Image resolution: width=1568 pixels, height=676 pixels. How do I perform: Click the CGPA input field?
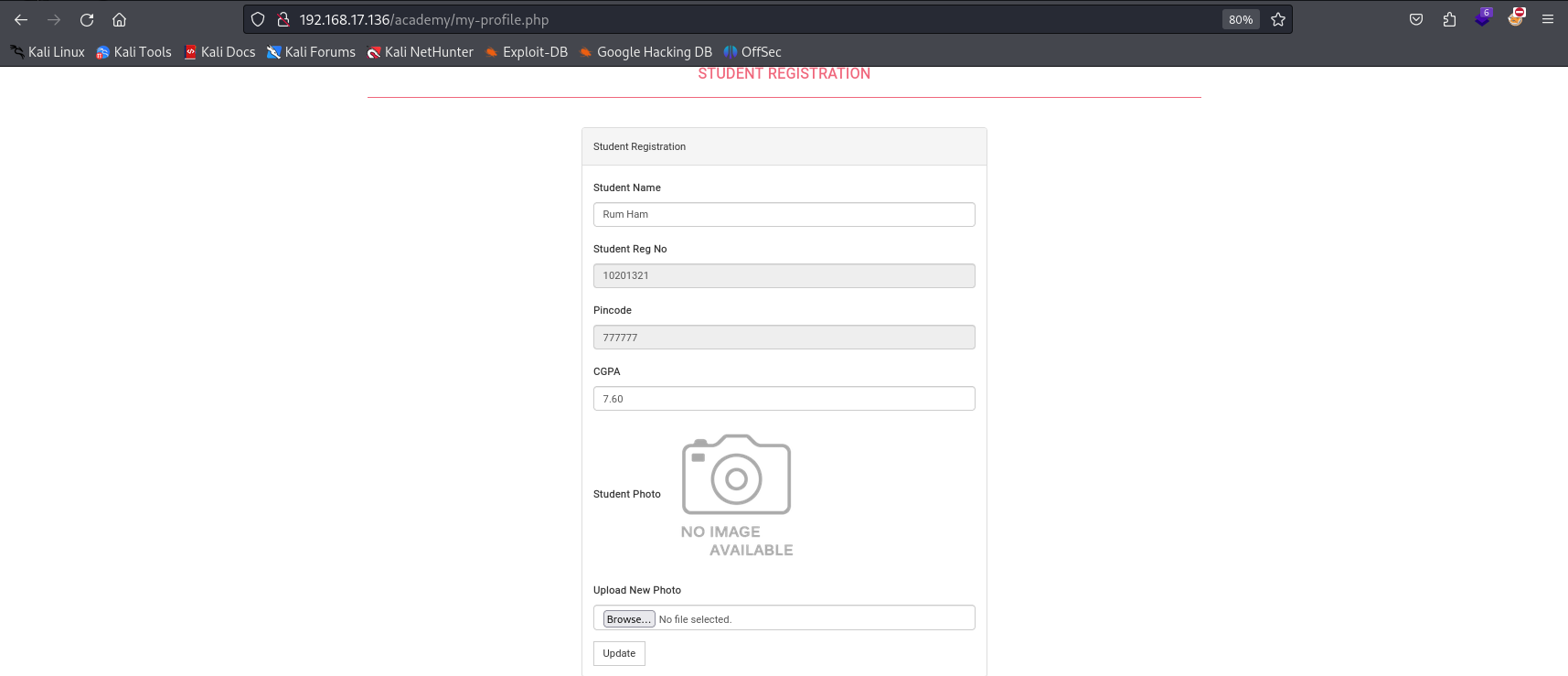click(784, 399)
